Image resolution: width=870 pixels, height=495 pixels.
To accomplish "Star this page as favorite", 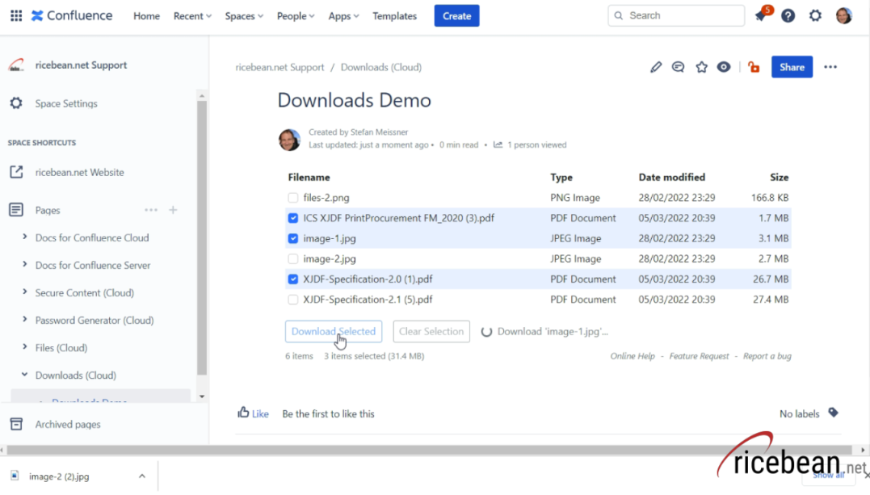I will [x=701, y=67].
